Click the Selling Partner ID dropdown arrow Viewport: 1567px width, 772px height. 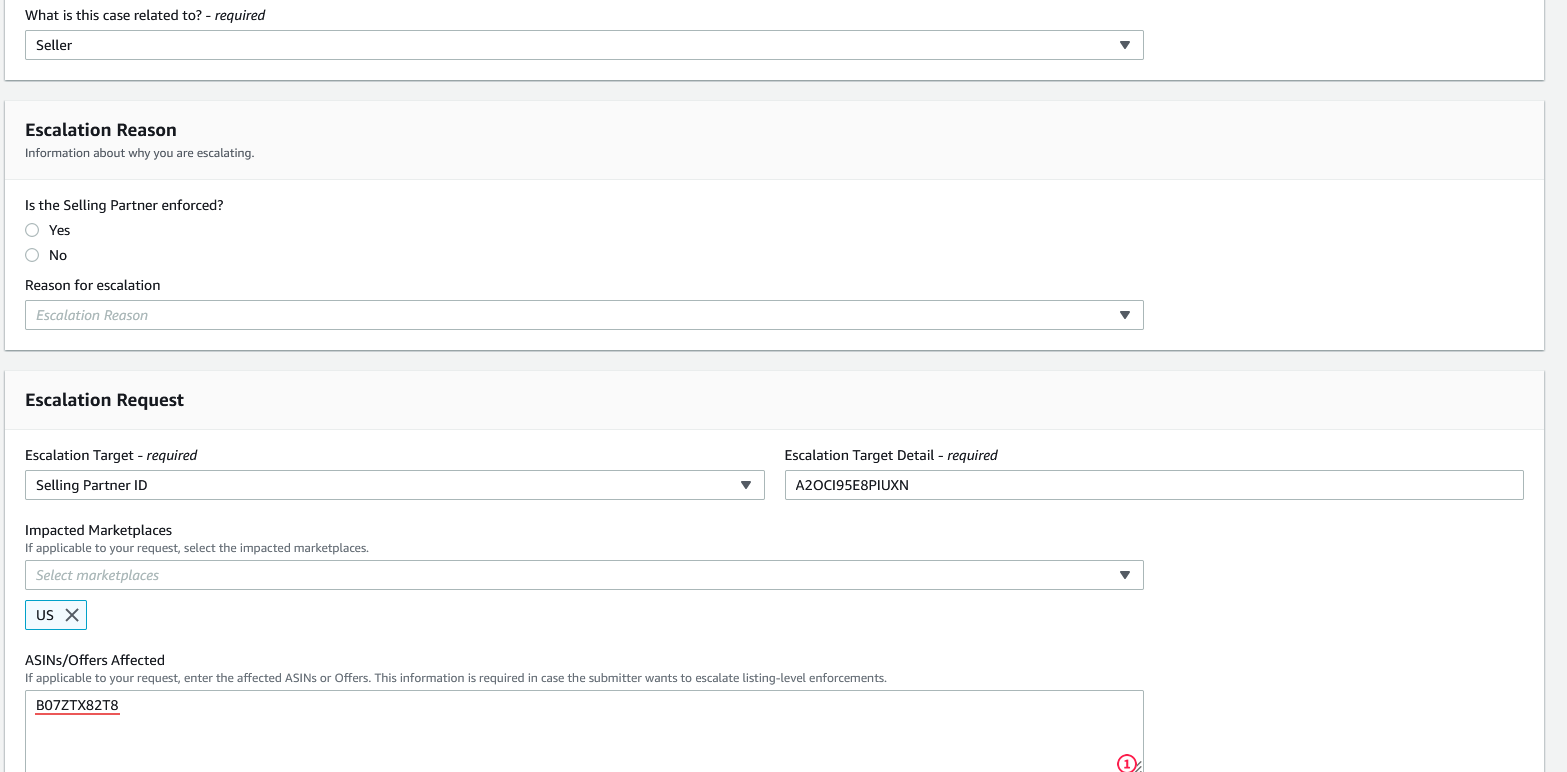[745, 485]
